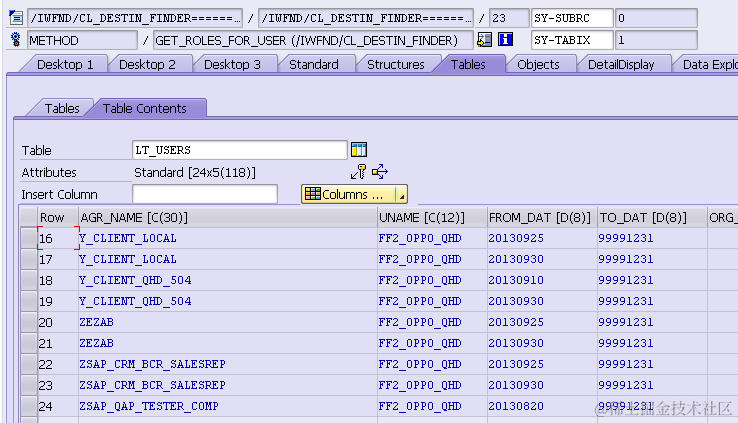Screen dimensions: 738x423
Task: Select row 22 using its row selector
Action: [29, 364]
